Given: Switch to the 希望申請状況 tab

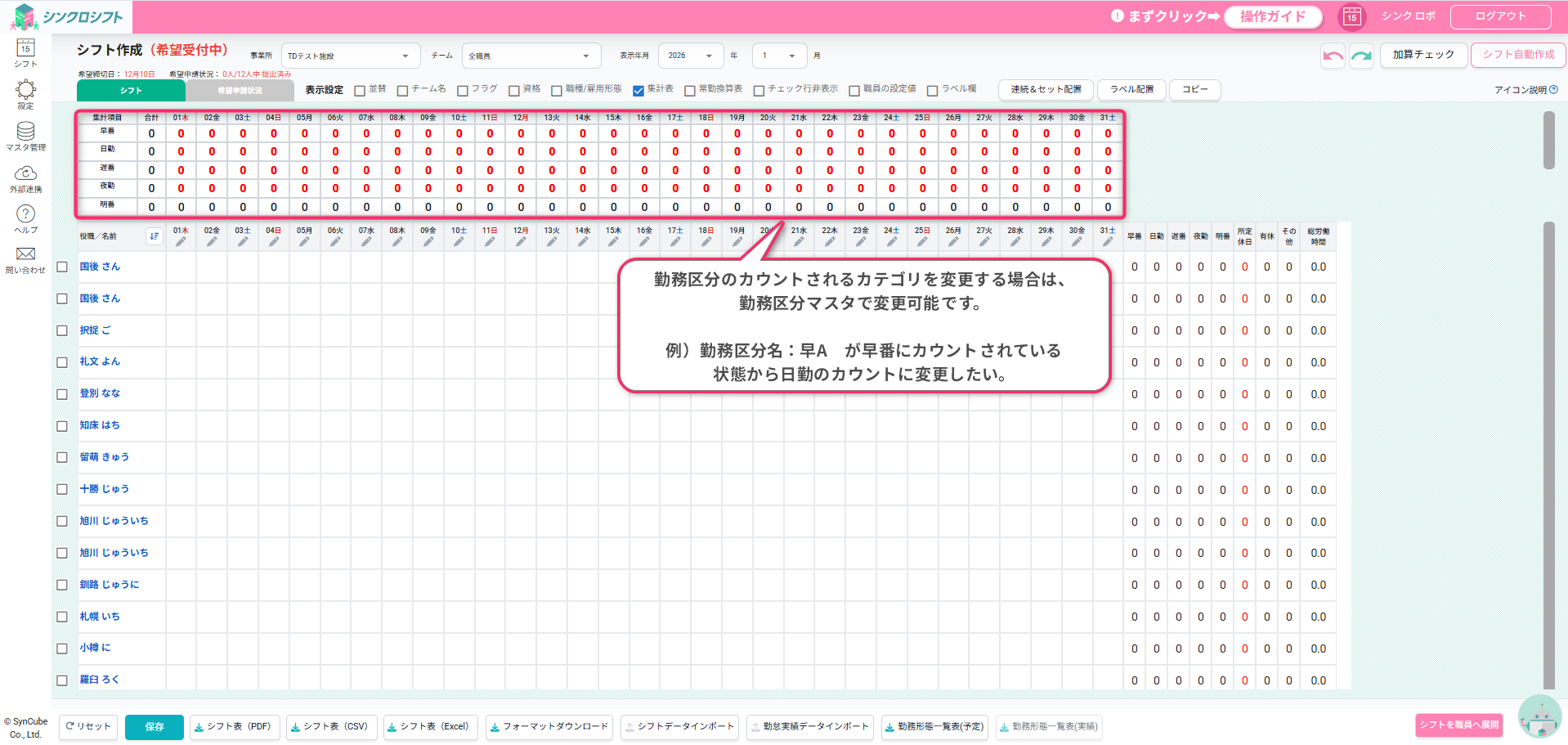Looking at the screenshot, I should (x=240, y=91).
